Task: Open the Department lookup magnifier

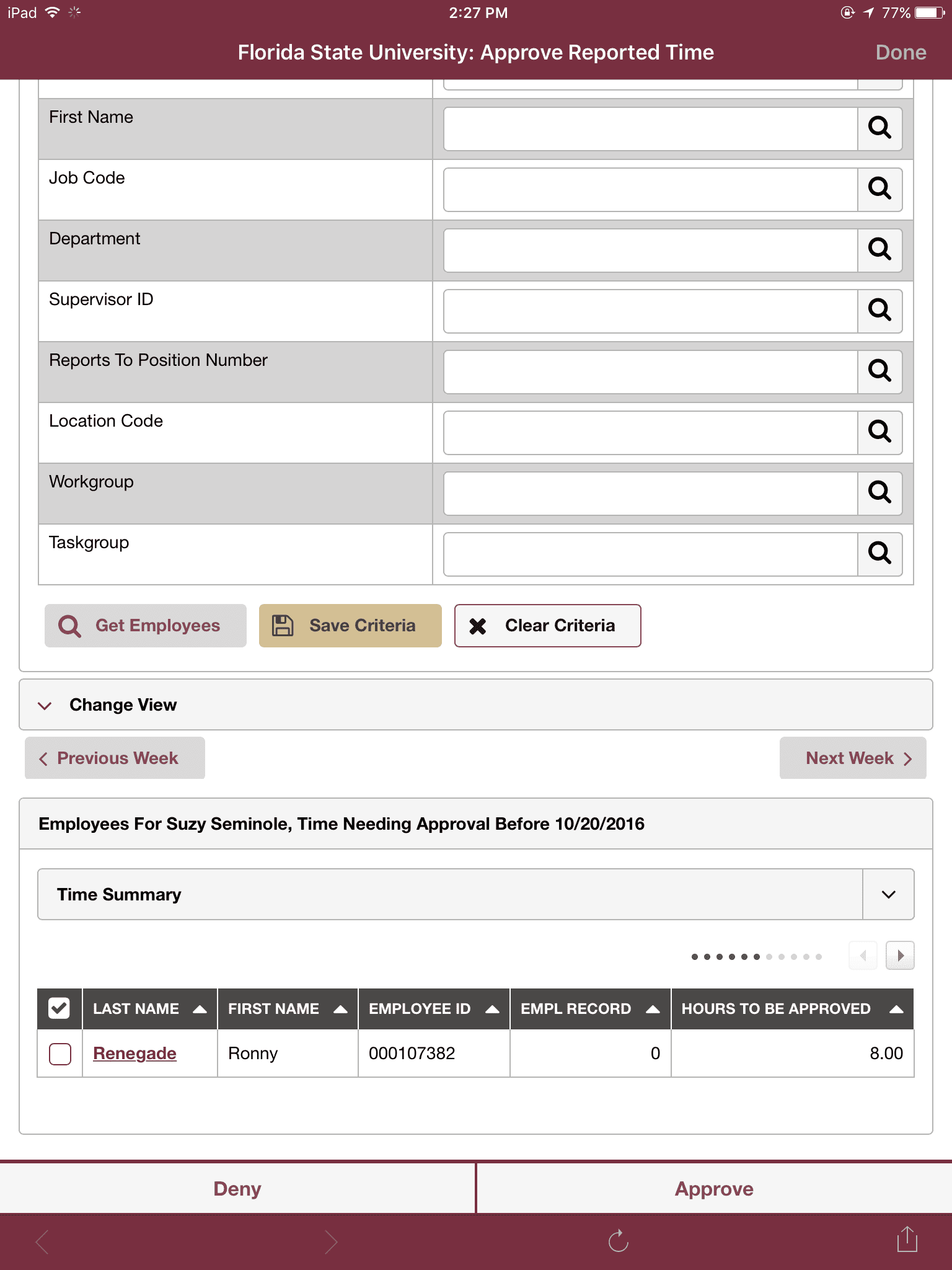Action: (x=879, y=250)
